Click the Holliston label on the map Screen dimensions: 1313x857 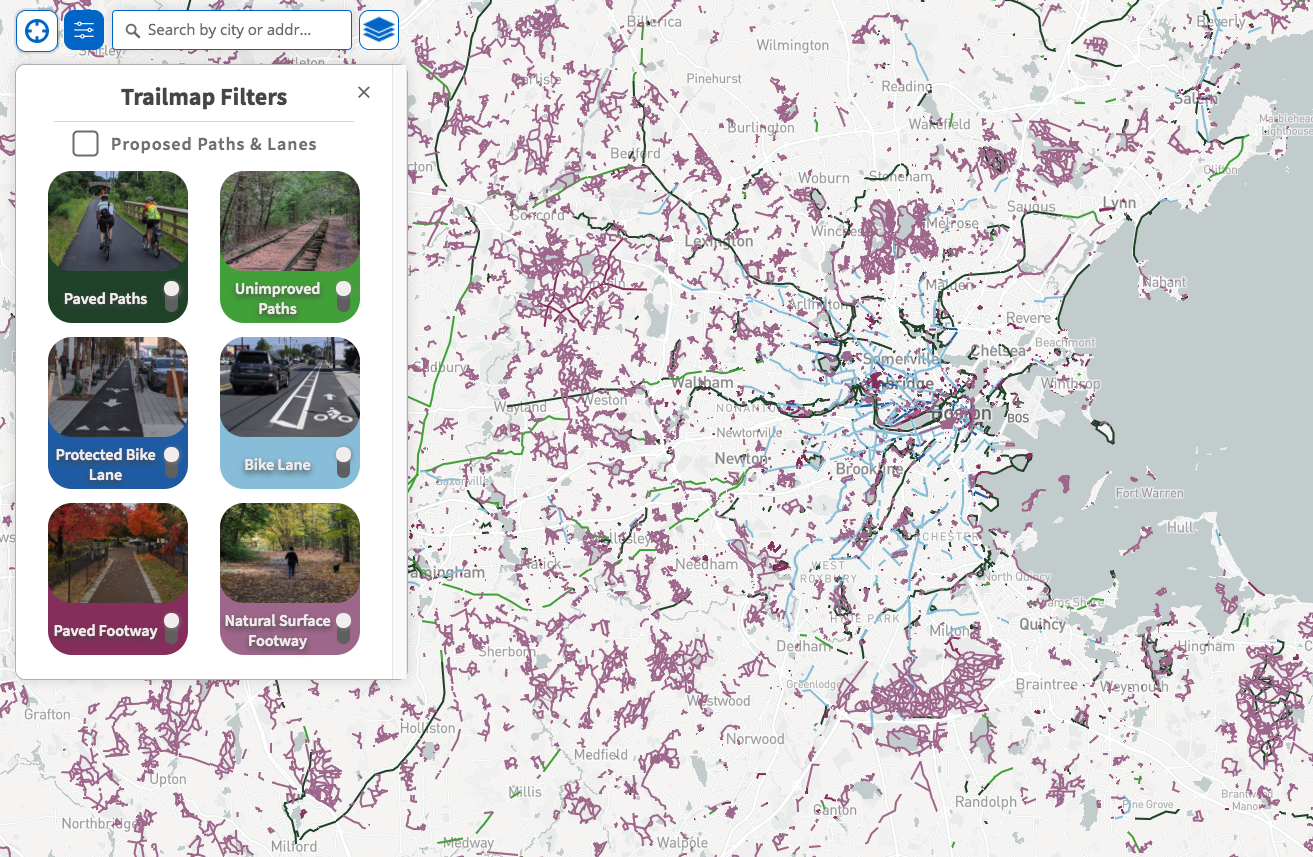pyautogui.click(x=427, y=728)
